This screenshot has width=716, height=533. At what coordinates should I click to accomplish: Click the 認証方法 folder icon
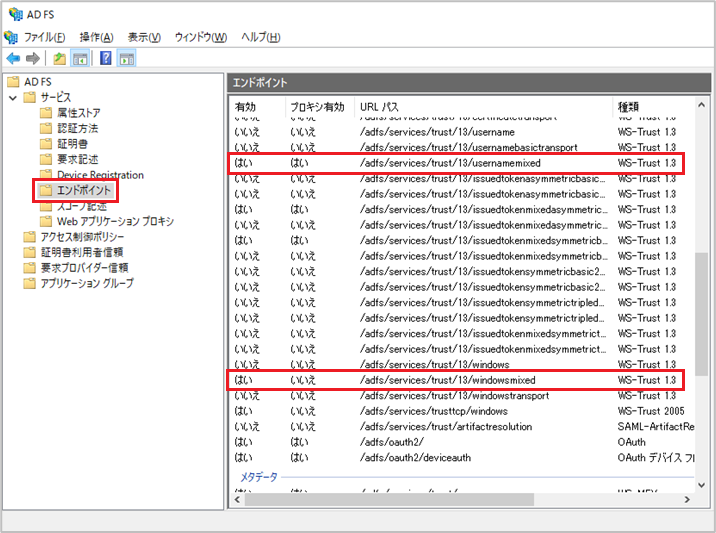(46, 128)
